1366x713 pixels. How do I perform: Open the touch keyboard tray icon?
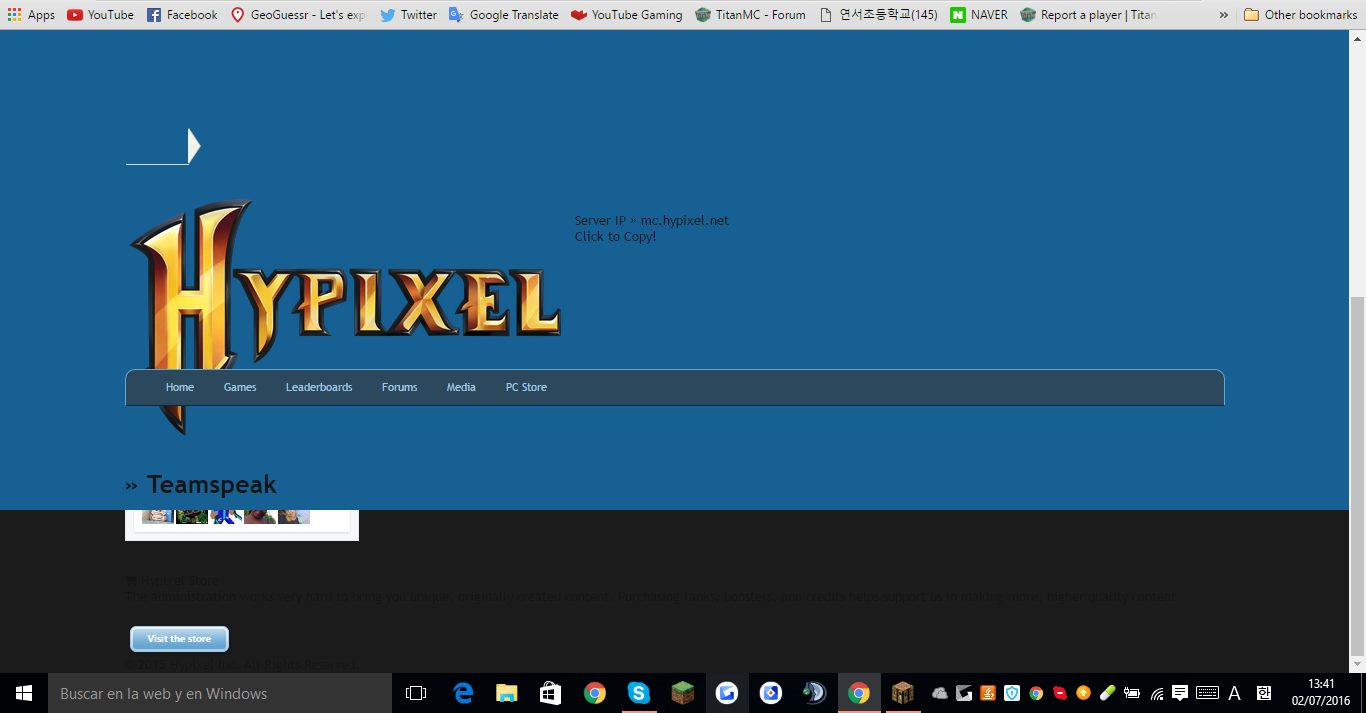(x=1207, y=693)
